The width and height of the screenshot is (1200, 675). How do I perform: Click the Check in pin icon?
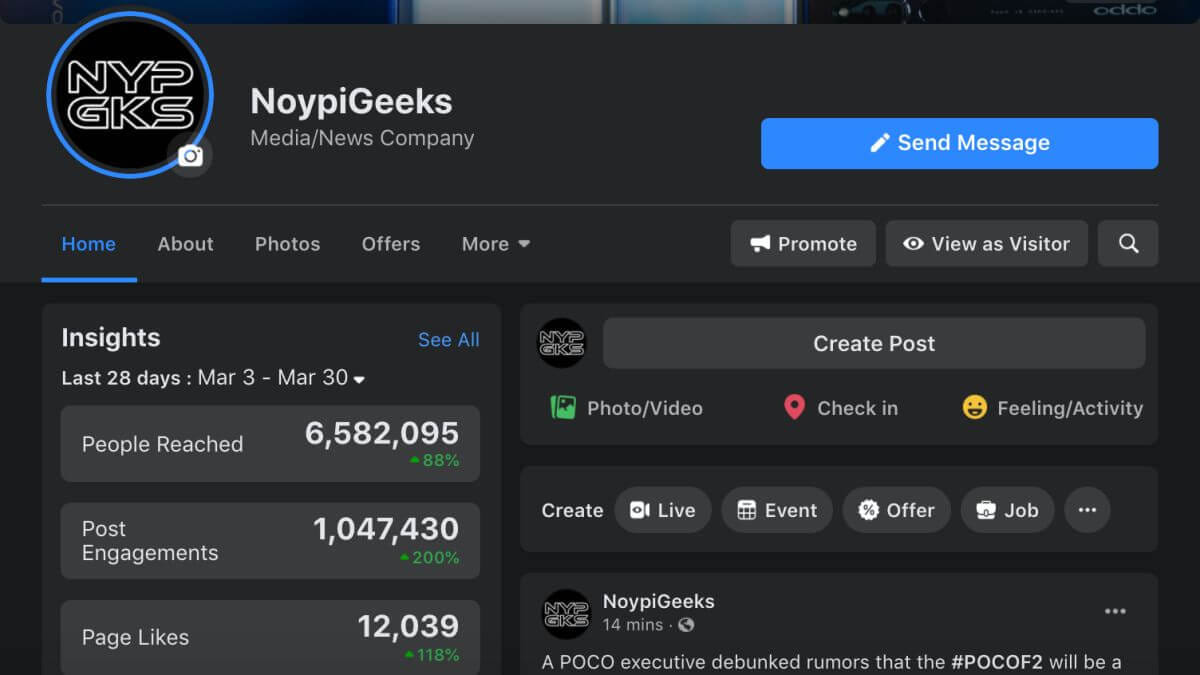795,407
